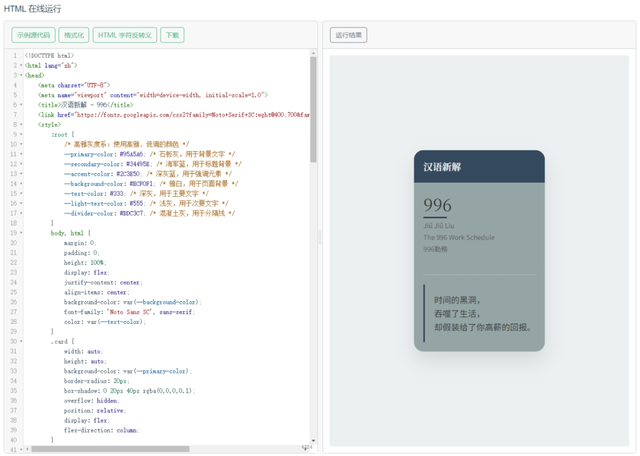Click the flex-direction: column line
640x456 pixels.
coord(102,430)
